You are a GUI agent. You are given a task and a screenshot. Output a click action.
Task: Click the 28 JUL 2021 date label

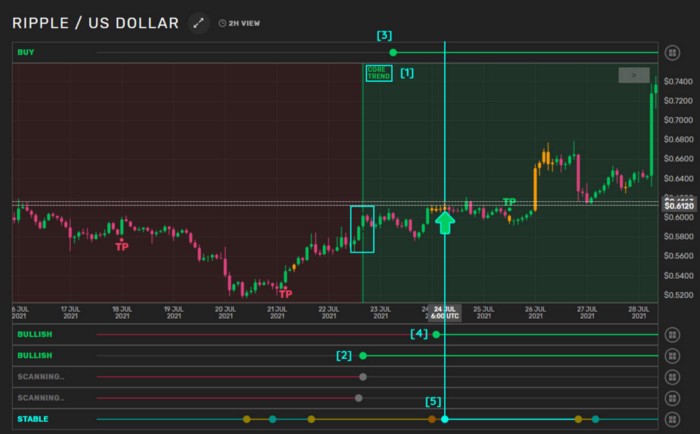[638, 313]
